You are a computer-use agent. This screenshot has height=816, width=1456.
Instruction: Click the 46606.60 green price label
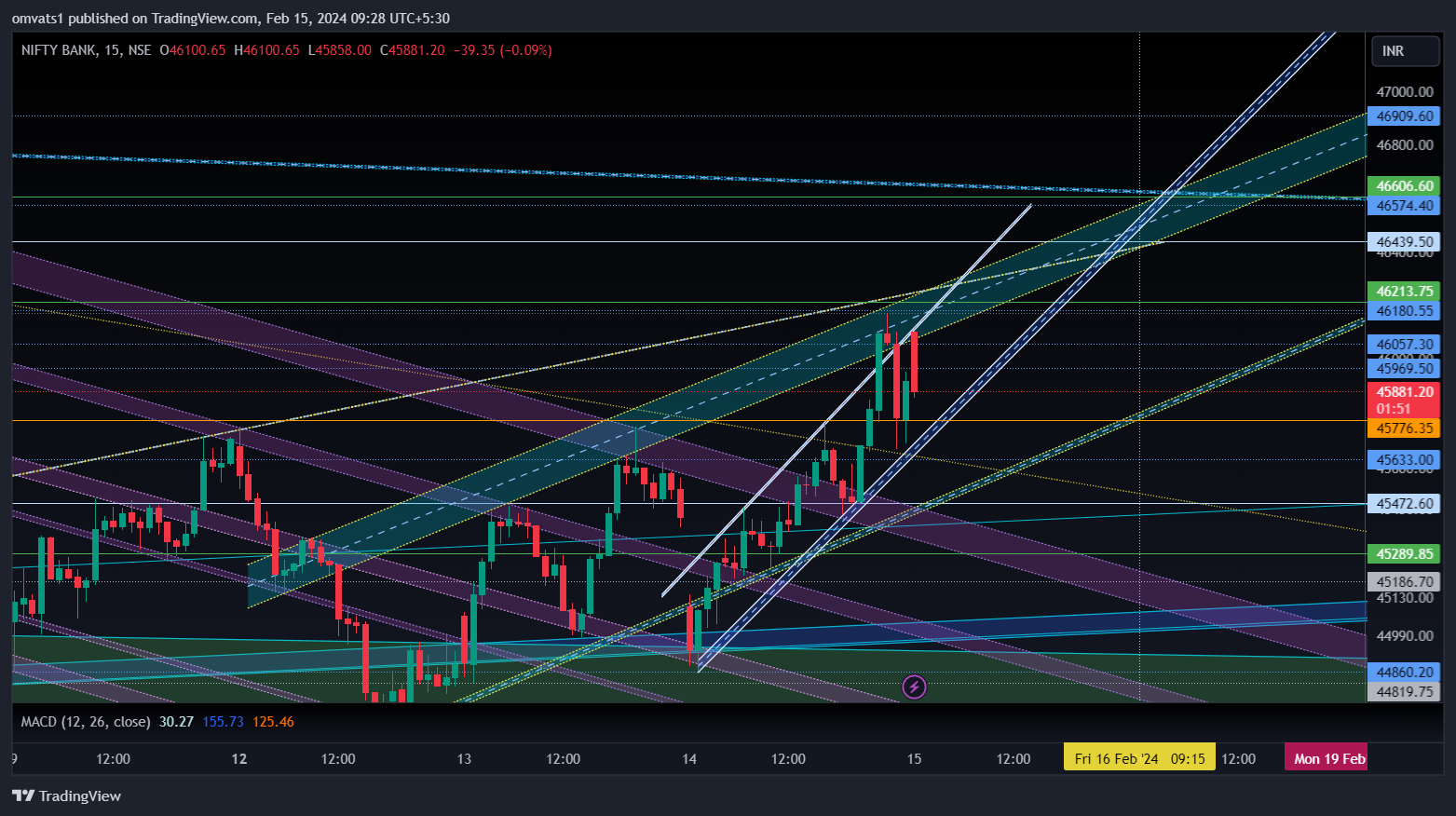pyautogui.click(x=1404, y=186)
